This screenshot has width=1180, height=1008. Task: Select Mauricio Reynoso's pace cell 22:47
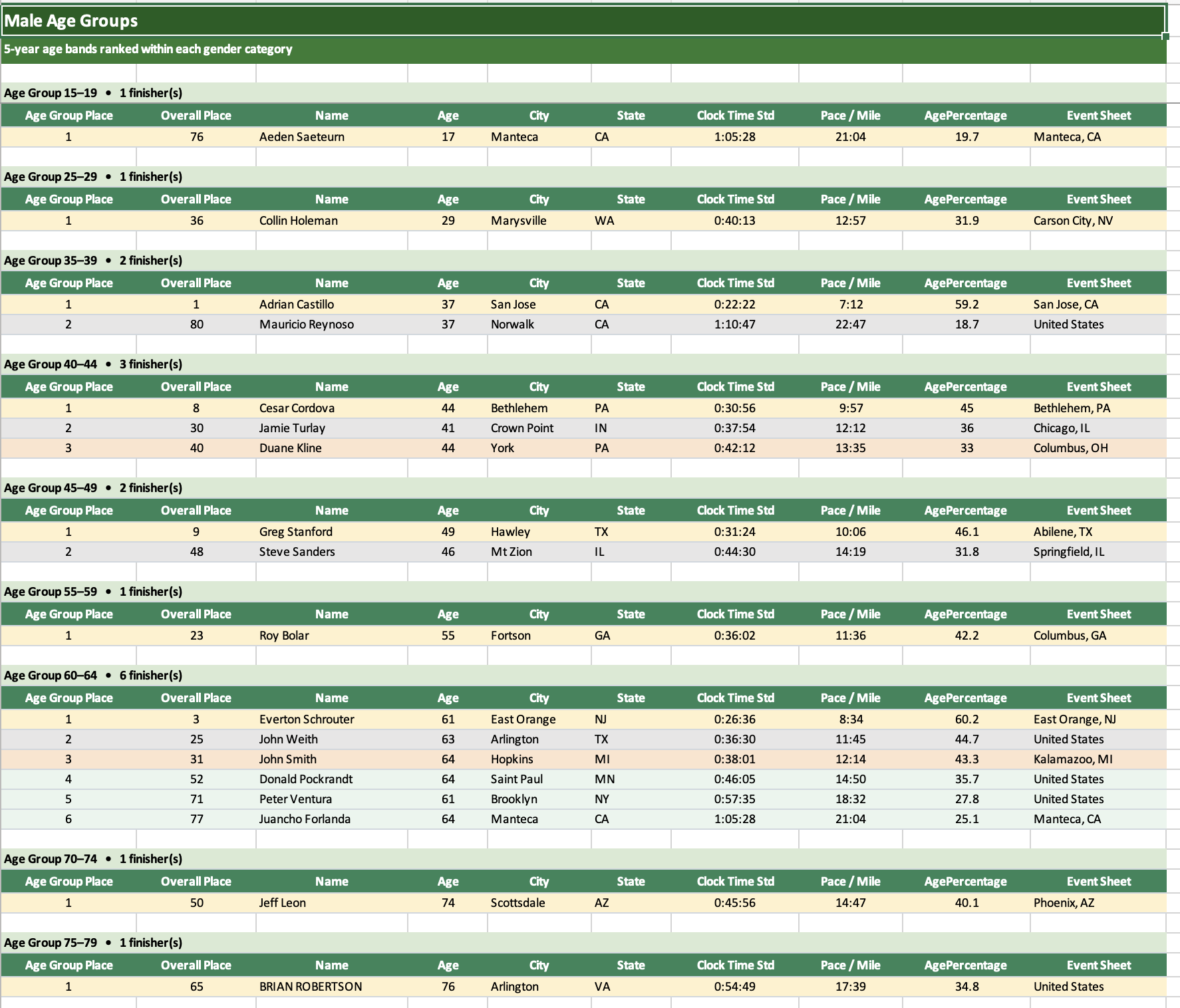coord(850,324)
